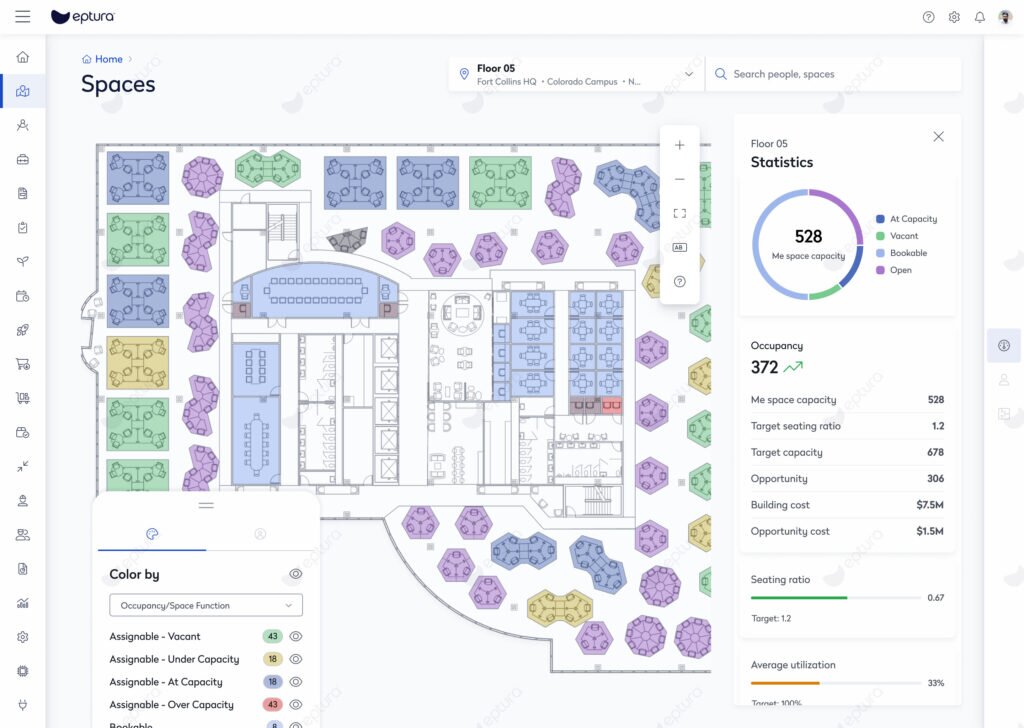Open the Spaces map icon in left sidebar
Screen dimensions: 1024x728
(23, 91)
